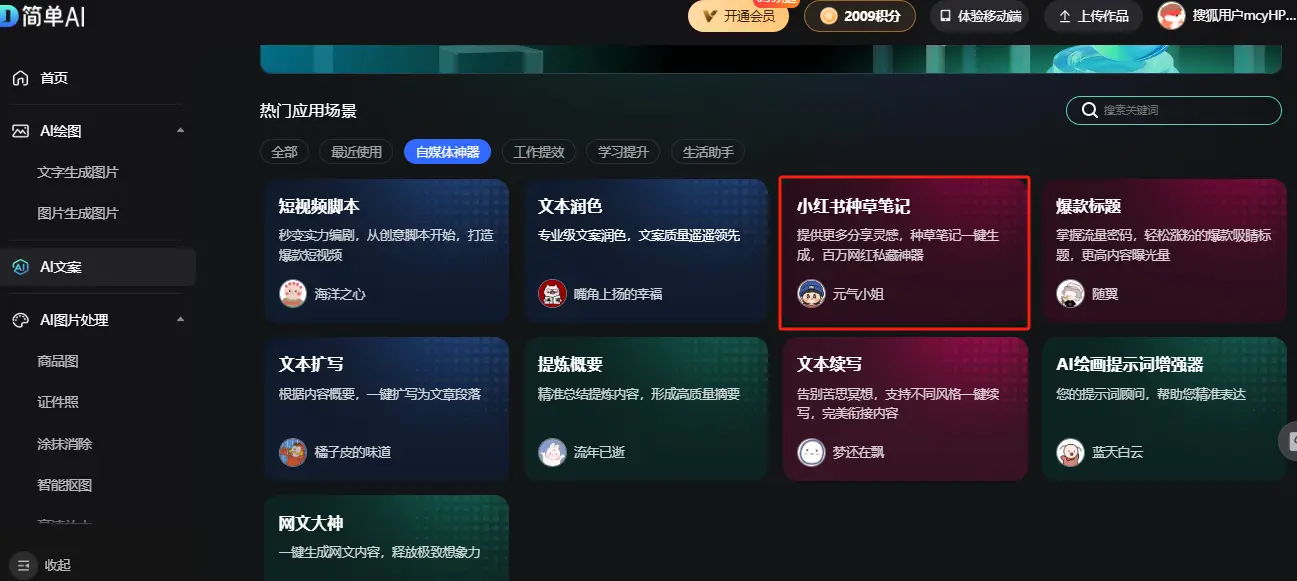
Task: Collapse the AI图片处理 section chevron
Action: (181, 319)
